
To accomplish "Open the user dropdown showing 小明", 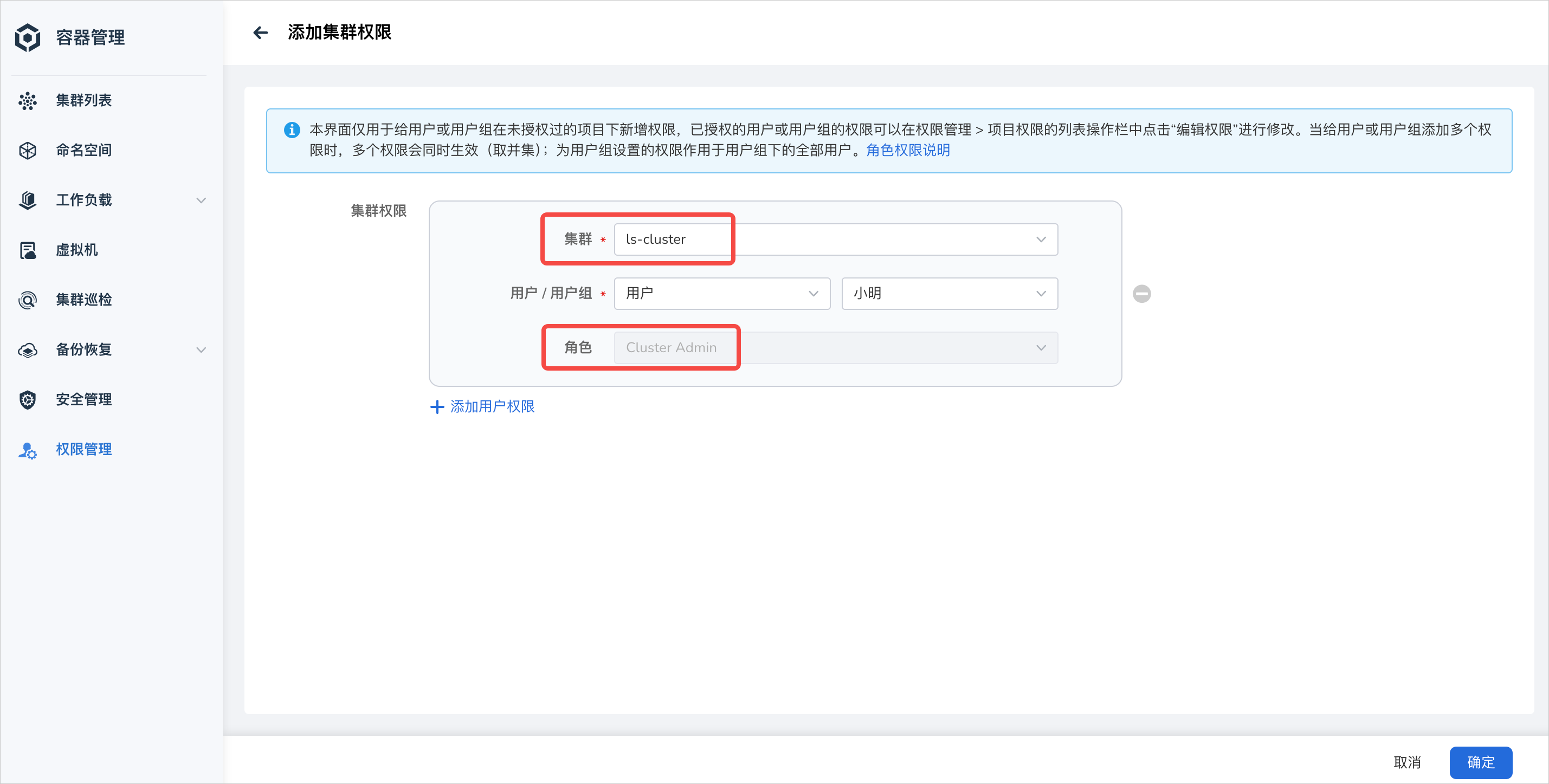I will tap(950, 294).
